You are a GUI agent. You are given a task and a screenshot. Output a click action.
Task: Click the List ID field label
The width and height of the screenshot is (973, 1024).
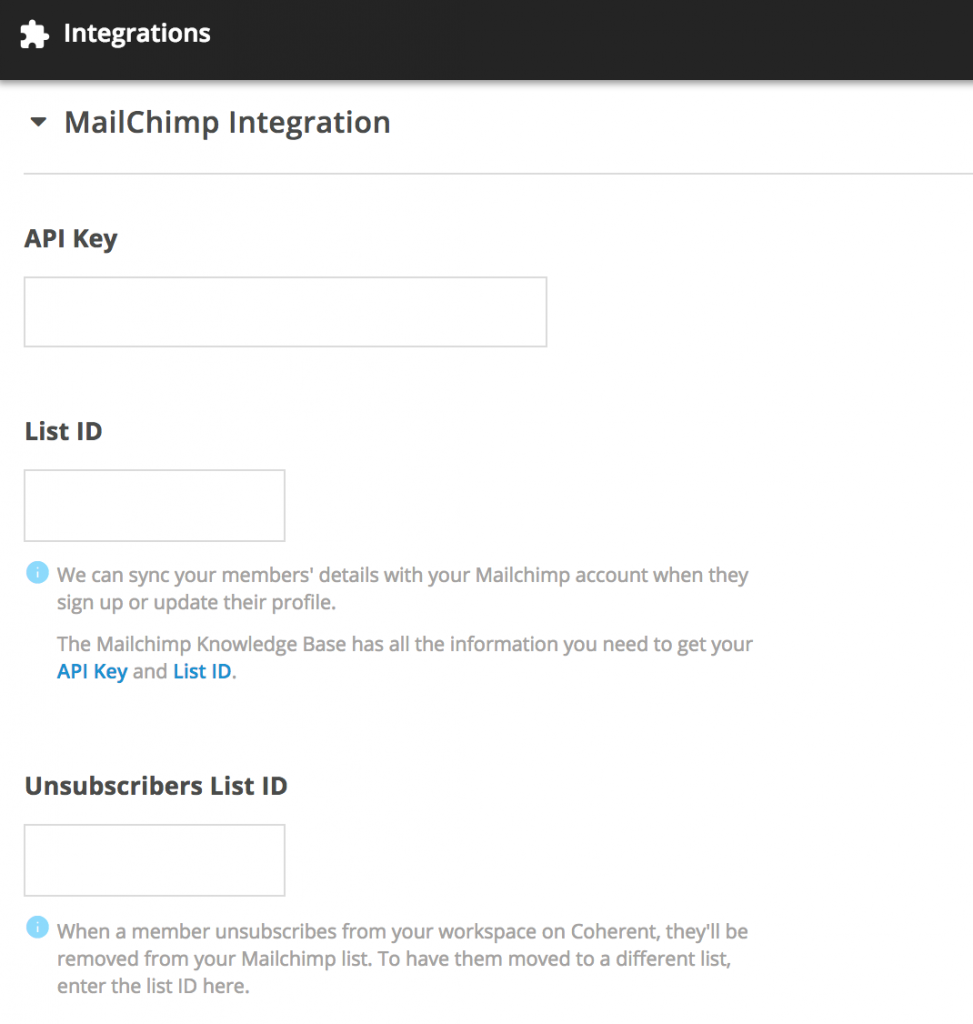63,431
